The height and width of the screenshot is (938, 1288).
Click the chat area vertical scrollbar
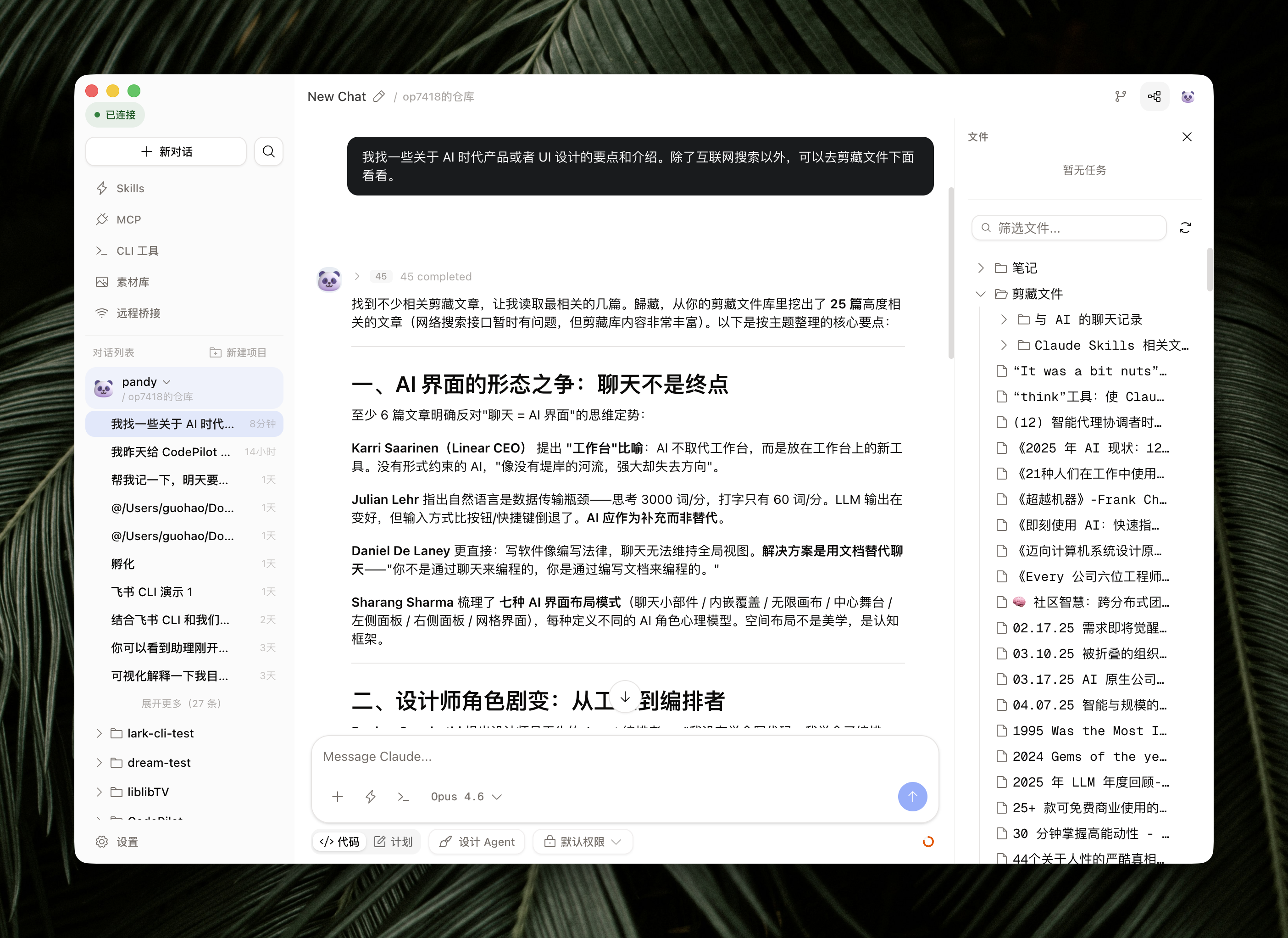(x=951, y=273)
